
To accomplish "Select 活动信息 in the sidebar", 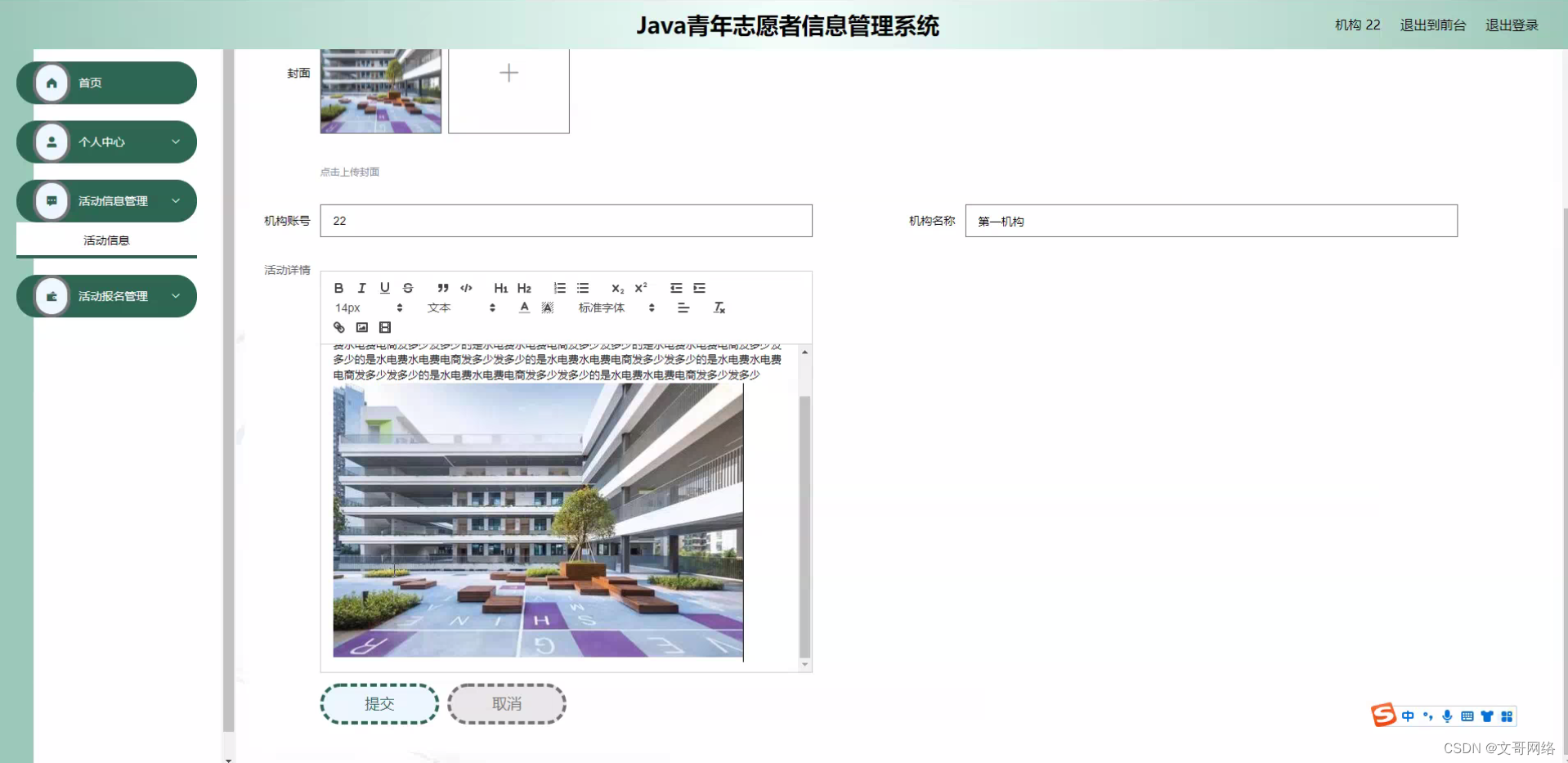I will click(x=106, y=240).
